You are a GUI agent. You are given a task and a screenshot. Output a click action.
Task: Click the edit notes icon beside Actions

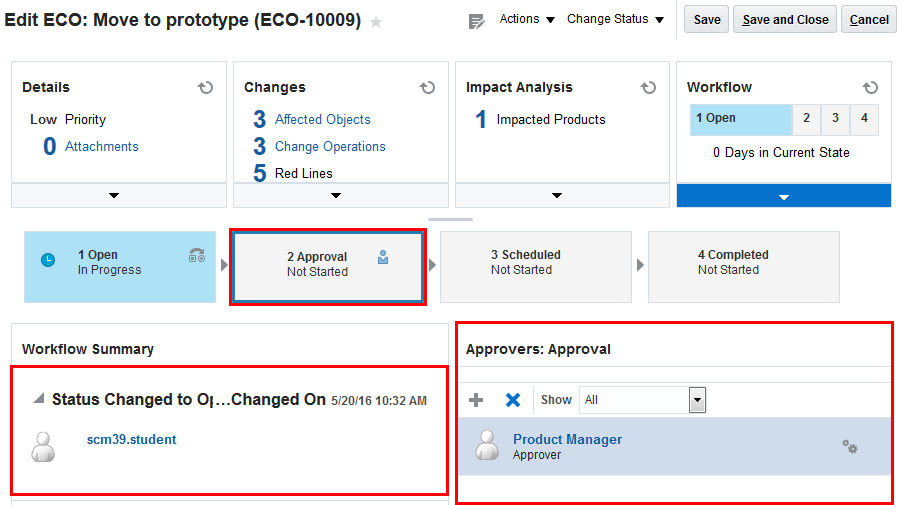click(477, 21)
